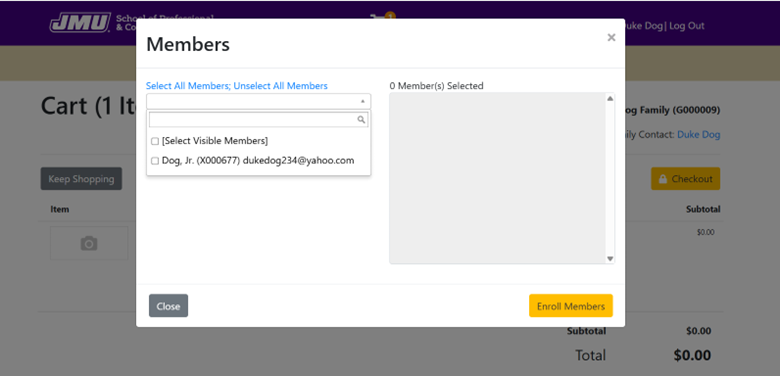Click the Log Out link
780x376 pixels.
point(687,26)
